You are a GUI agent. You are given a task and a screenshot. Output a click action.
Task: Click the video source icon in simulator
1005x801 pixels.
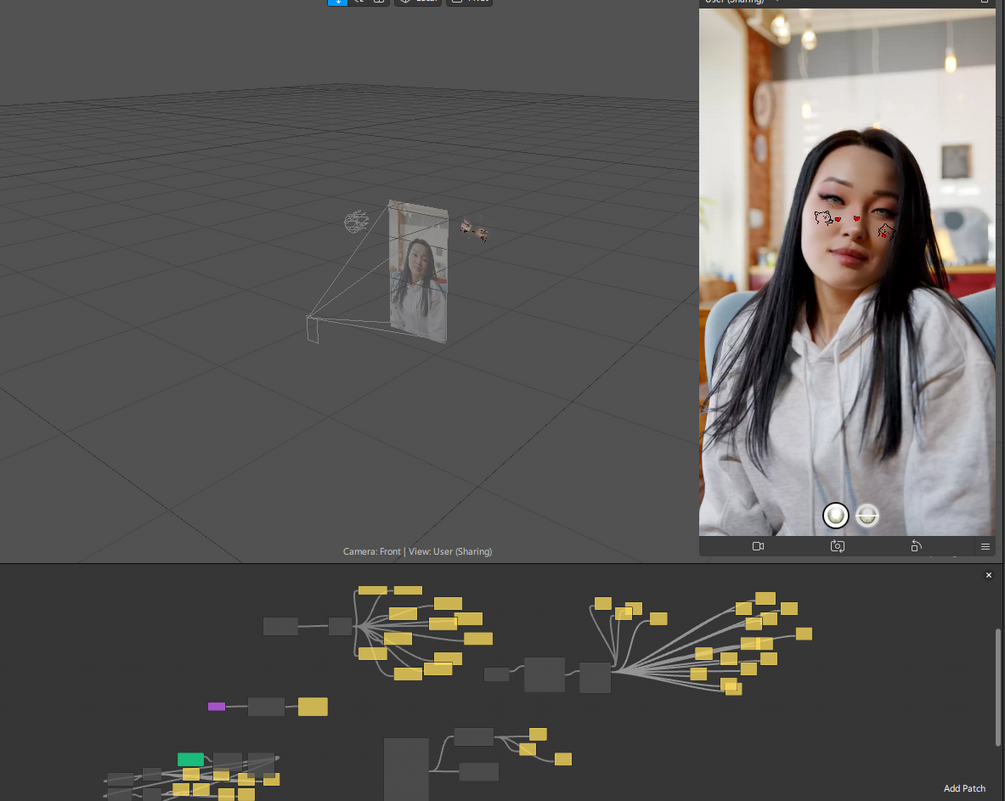(758, 547)
